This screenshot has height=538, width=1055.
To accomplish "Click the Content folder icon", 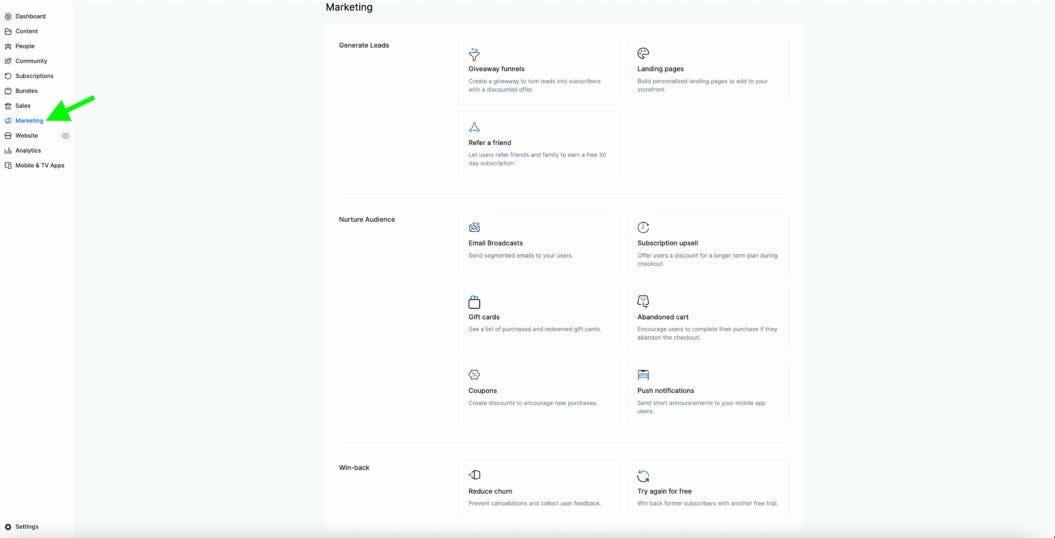I will pyautogui.click(x=8, y=31).
